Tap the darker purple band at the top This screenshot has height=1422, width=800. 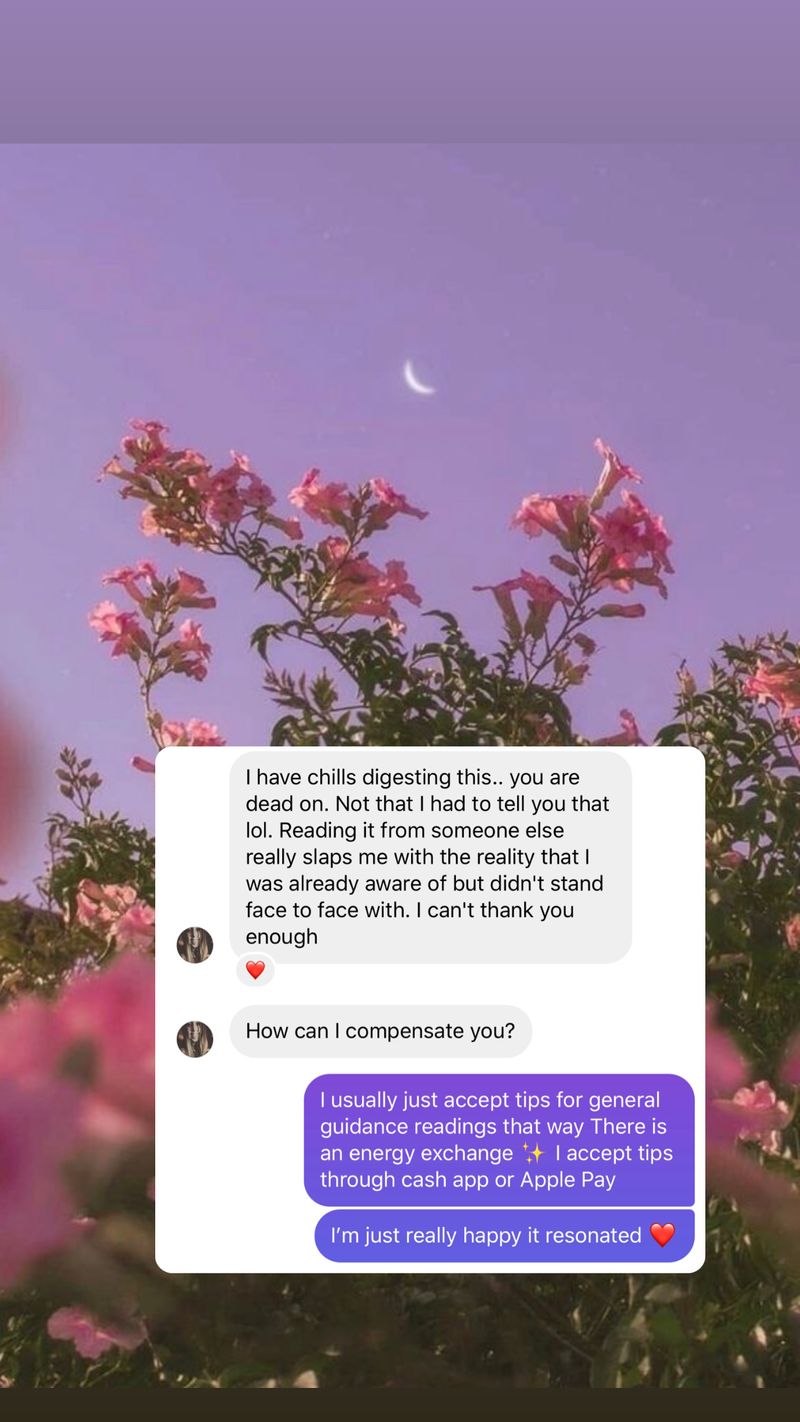coord(400,71)
